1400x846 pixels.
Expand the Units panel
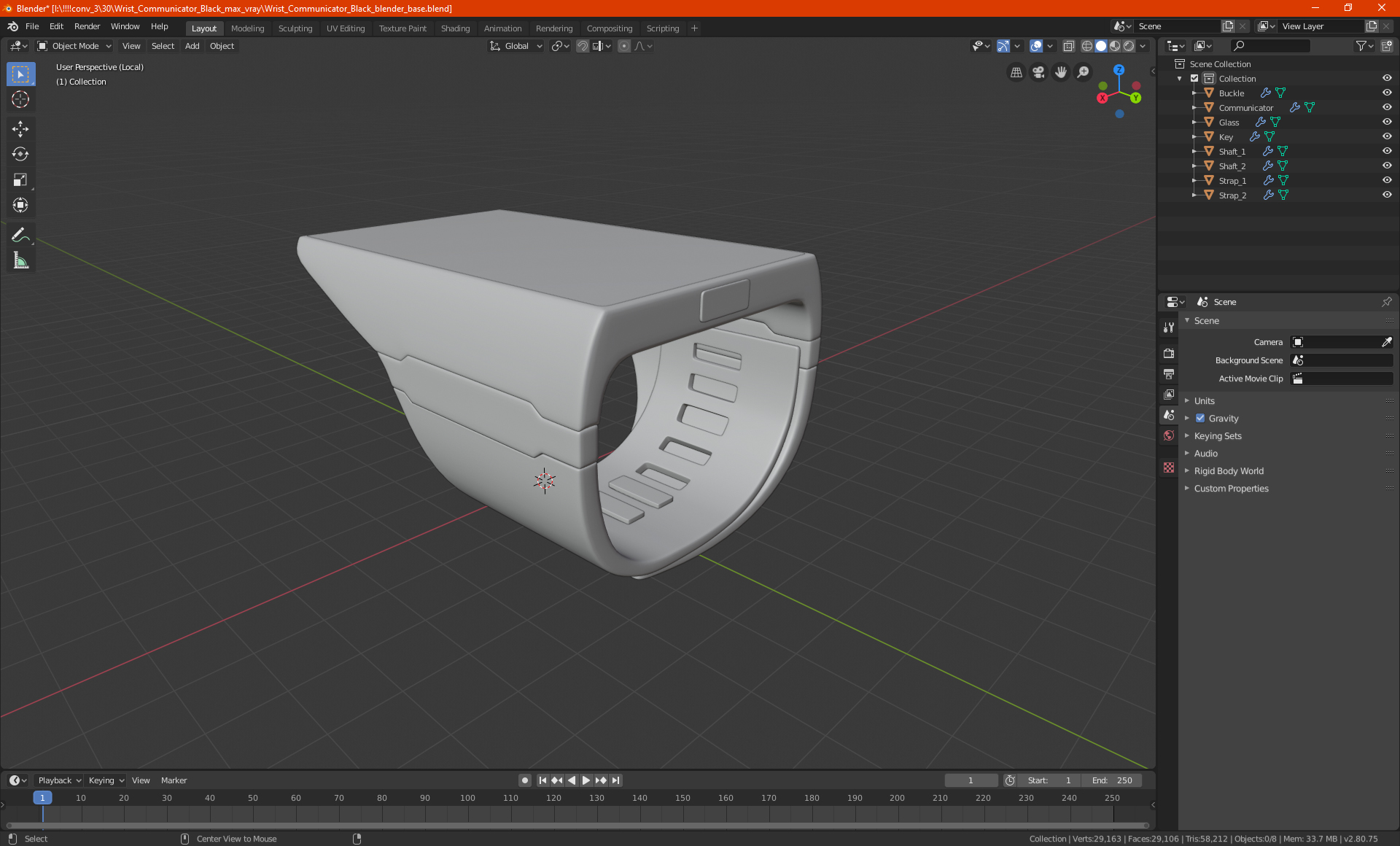click(x=1205, y=400)
